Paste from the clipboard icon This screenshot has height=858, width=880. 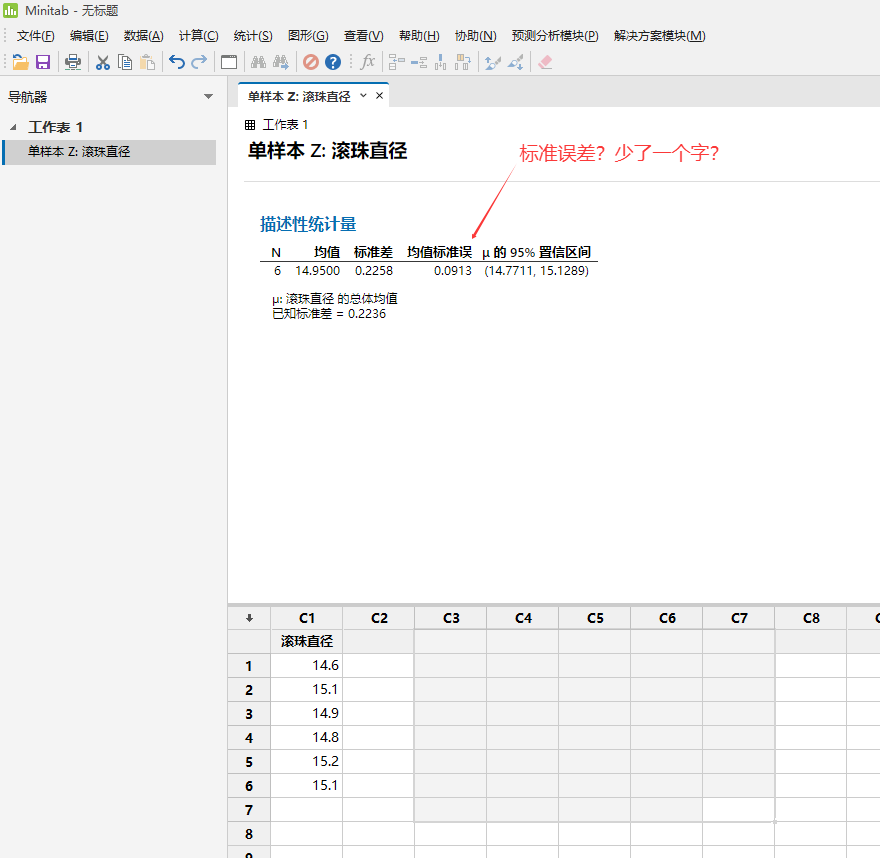tap(147, 62)
